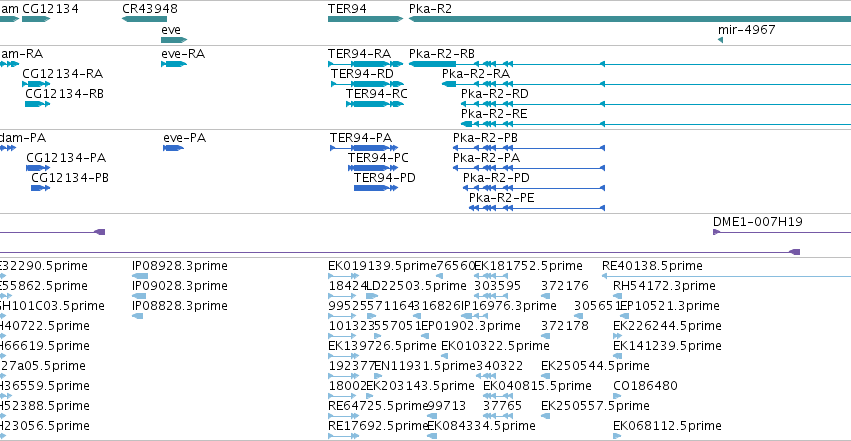Screen dimensions: 851x441
Task: Open EST EK068112.5prime
Action: coord(617,437)
